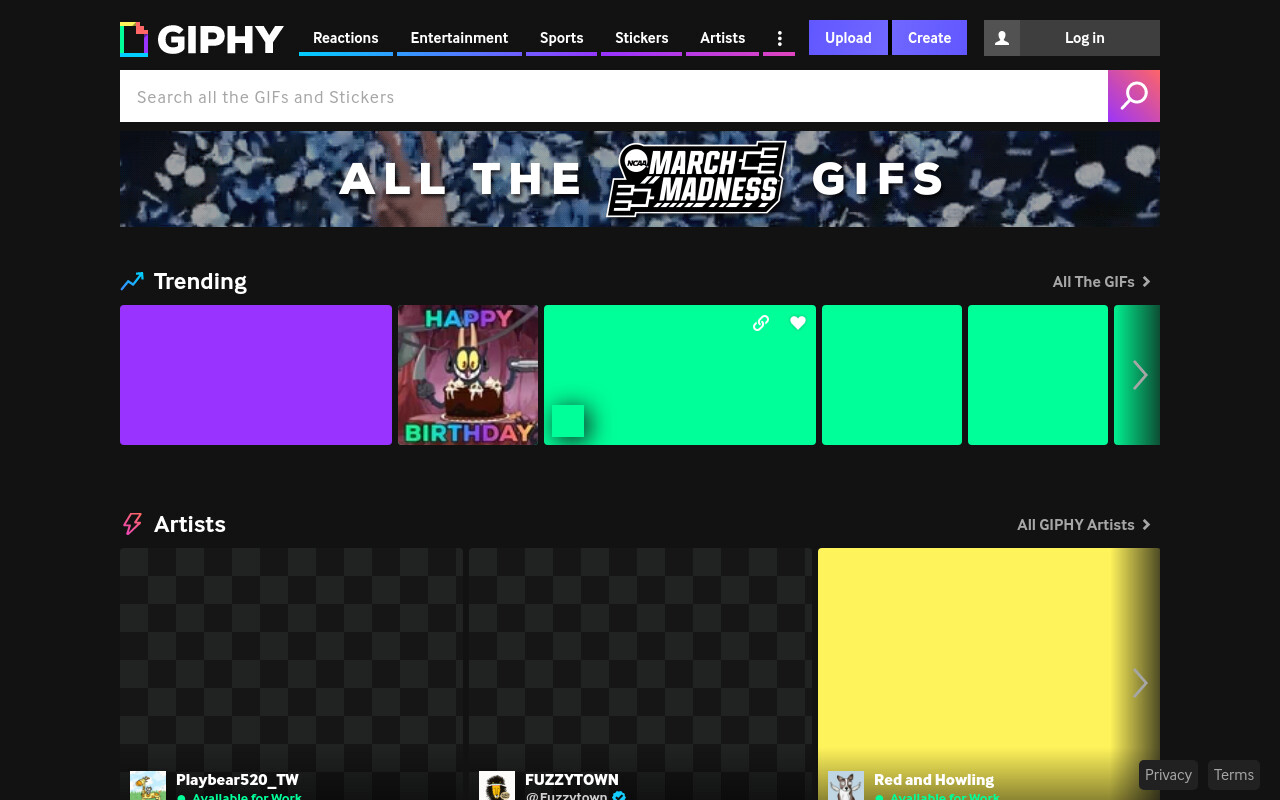Click the magnifying glass search button
This screenshot has width=1280, height=800.
pos(1134,96)
